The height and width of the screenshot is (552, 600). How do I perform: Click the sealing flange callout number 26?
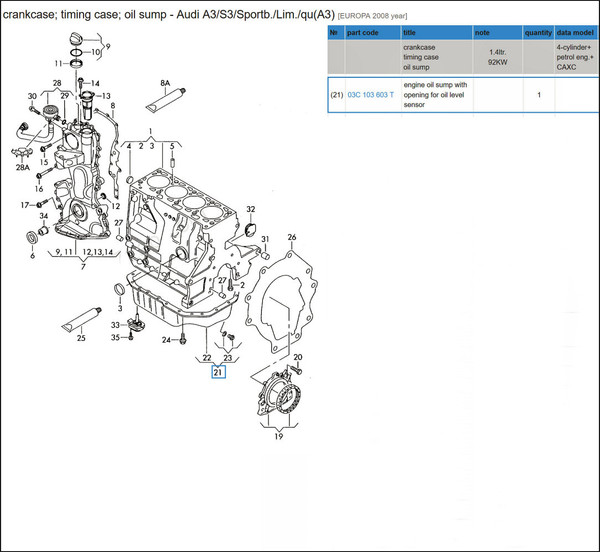click(x=292, y=237)
